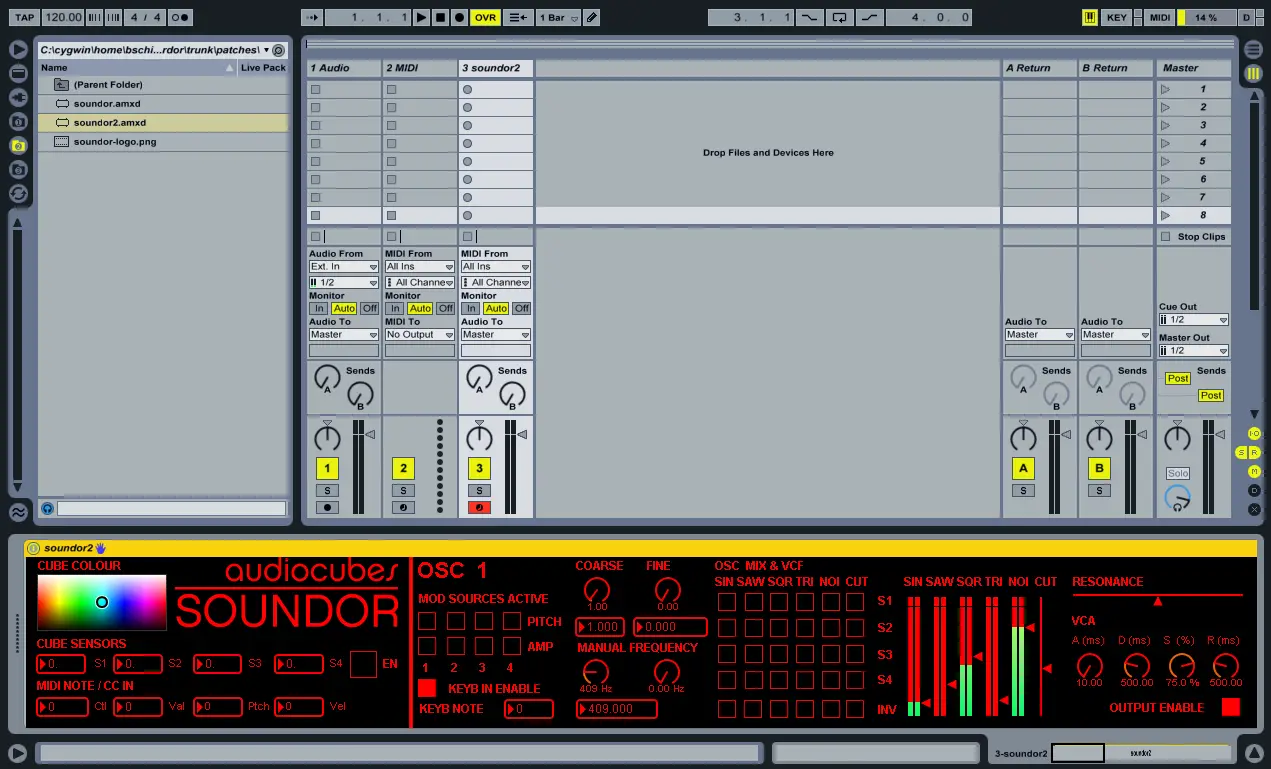Click the RESONANCE slider
Image resolution: width=1271 pixels, height=769 pixels.
click(x=1157, y=599)
